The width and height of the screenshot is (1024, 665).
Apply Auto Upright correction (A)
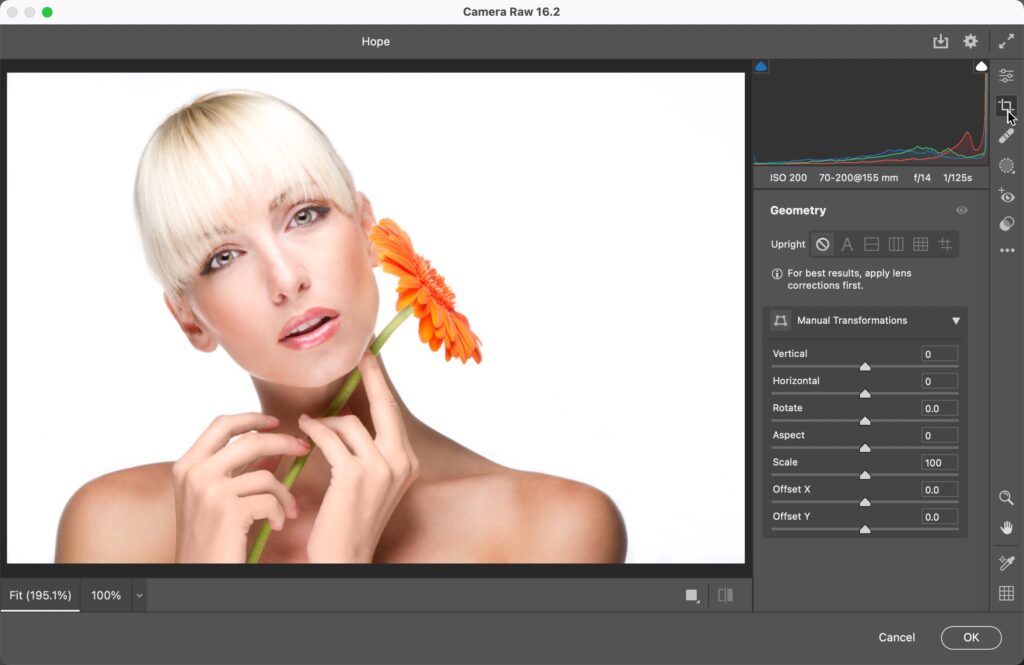847,244
